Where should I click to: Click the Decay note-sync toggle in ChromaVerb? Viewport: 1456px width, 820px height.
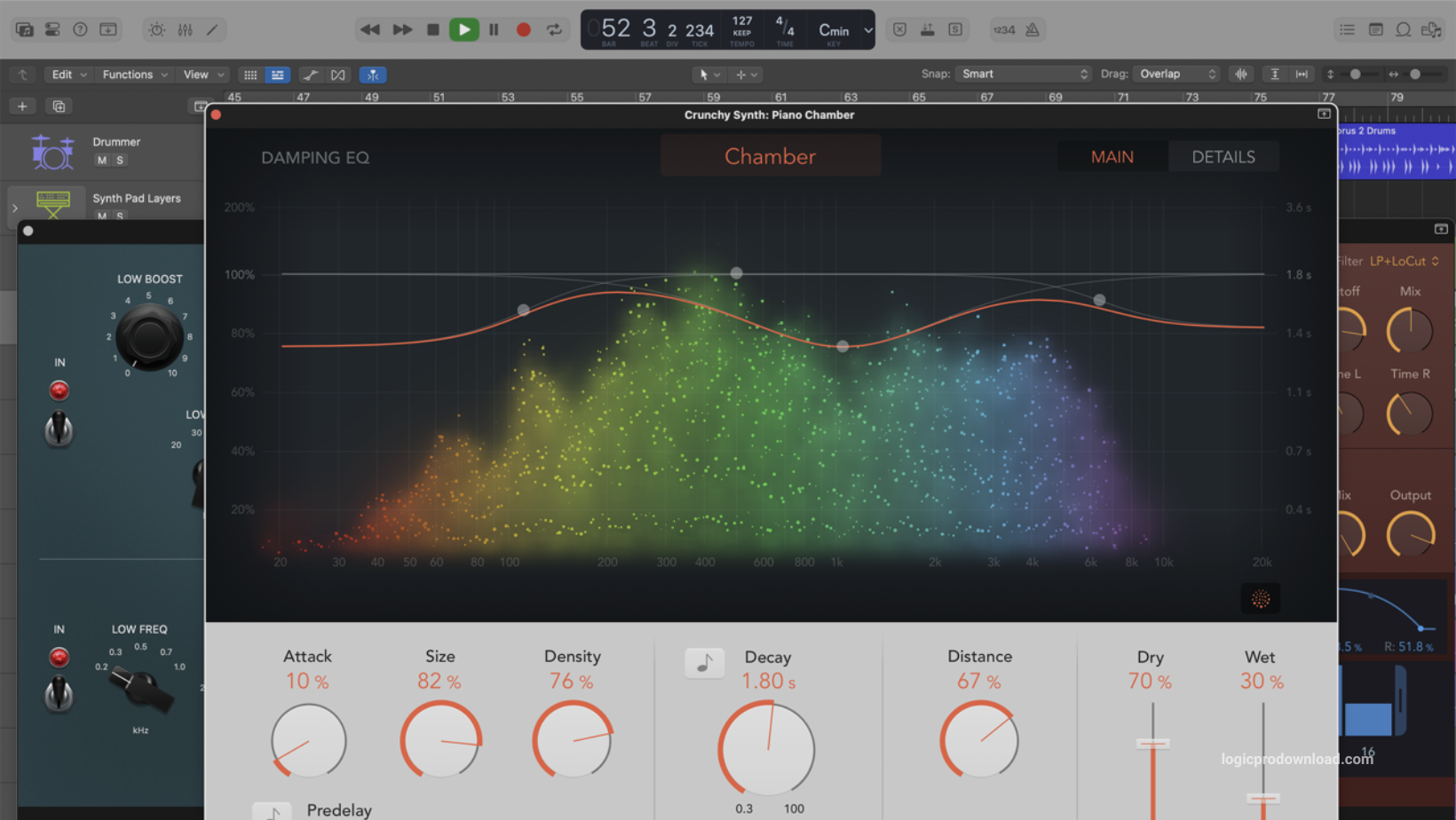coord(704,663)
